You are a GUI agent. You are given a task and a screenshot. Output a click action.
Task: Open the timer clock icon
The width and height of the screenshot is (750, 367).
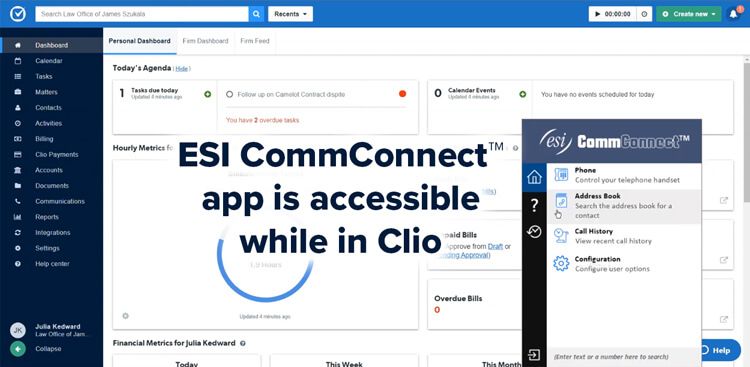(644, 14)
